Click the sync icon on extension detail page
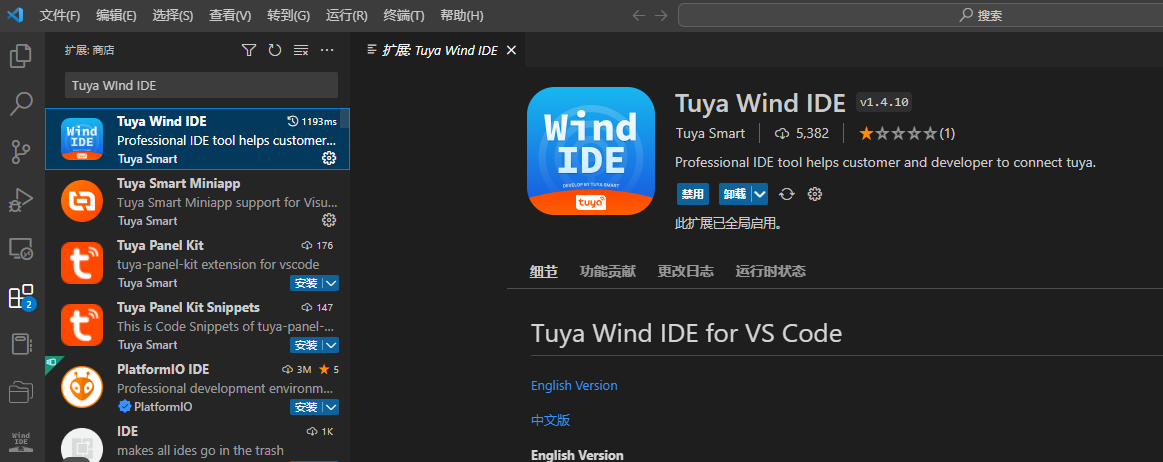The width and height of the screenshot is (1163, 462). point(787,194)
